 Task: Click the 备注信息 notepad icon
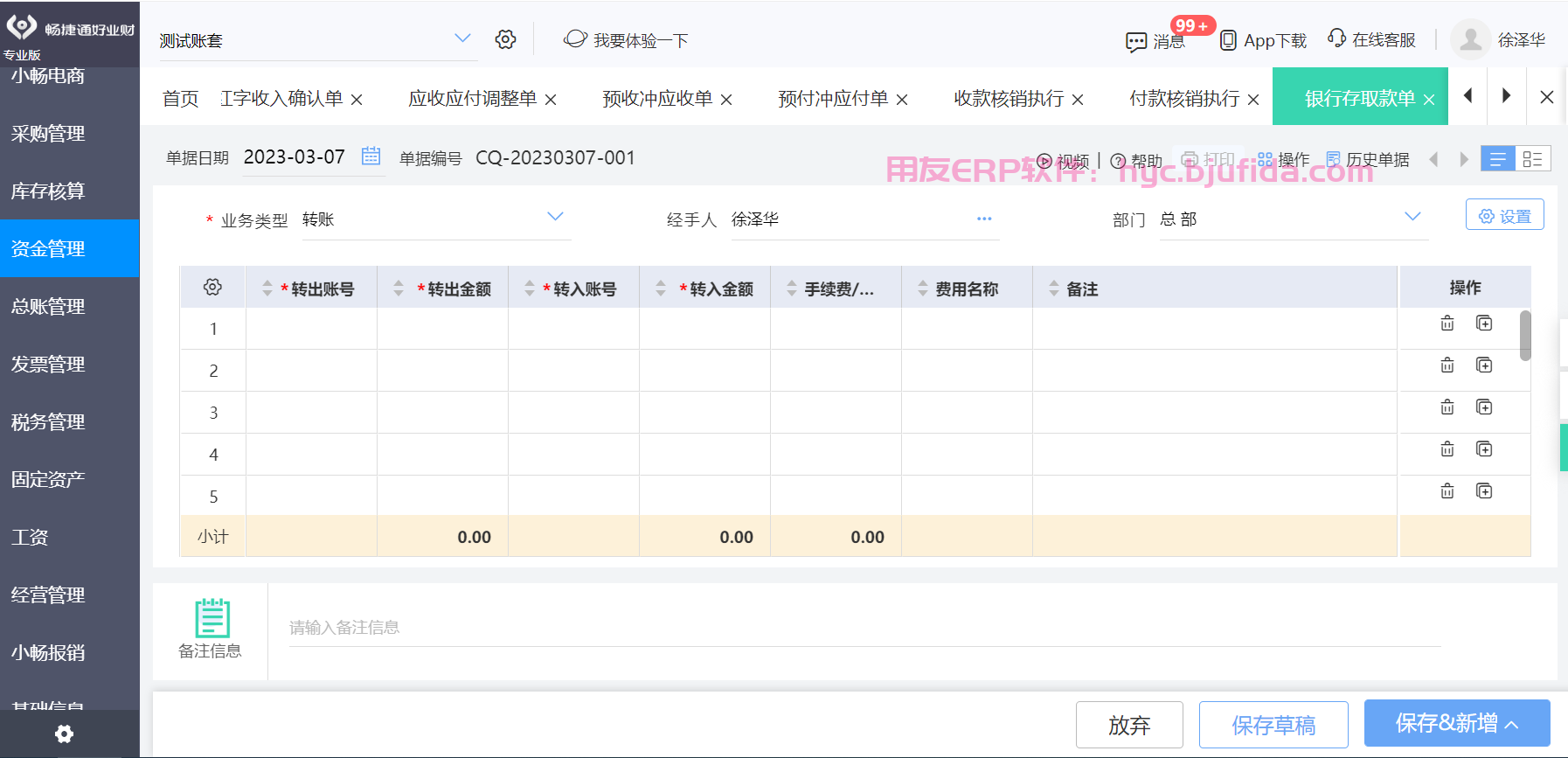click(212, 618)
